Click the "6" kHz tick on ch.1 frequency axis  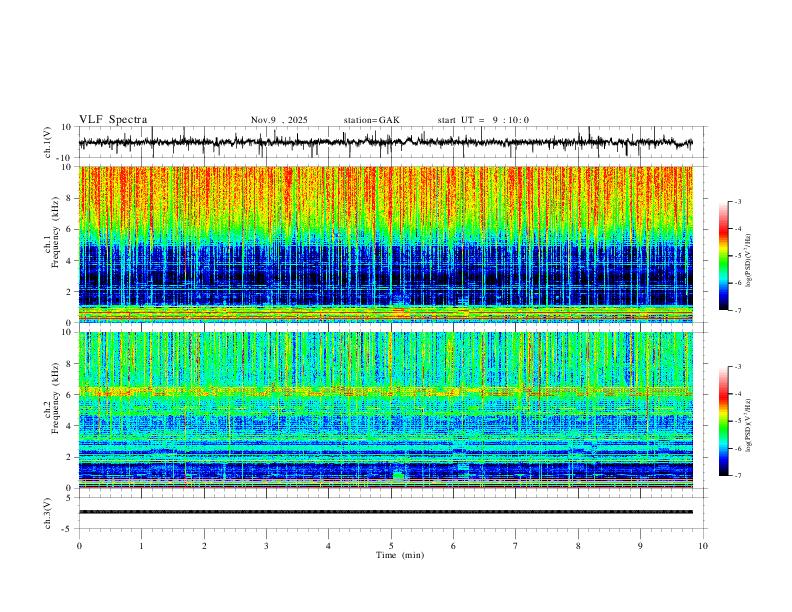pos(70,229)
